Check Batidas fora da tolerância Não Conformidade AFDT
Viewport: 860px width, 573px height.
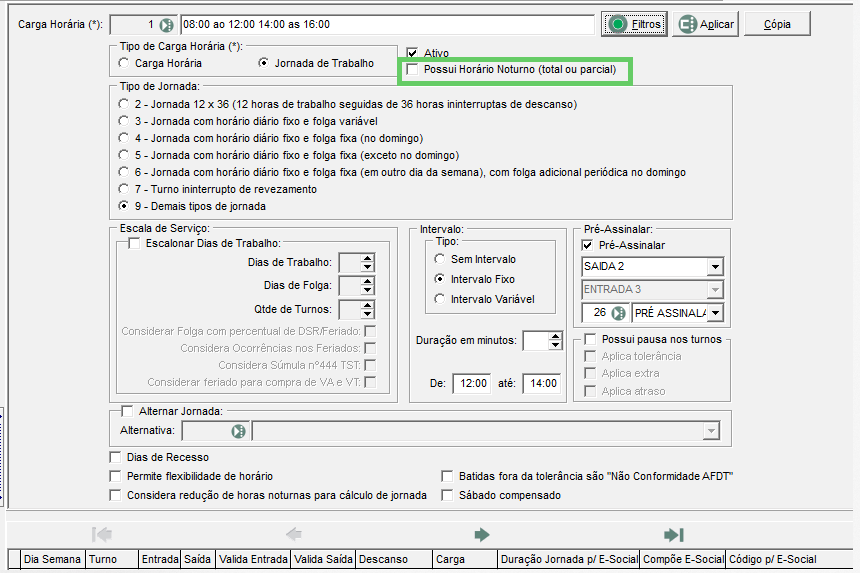pyautogui.click(x=448, y=476)
